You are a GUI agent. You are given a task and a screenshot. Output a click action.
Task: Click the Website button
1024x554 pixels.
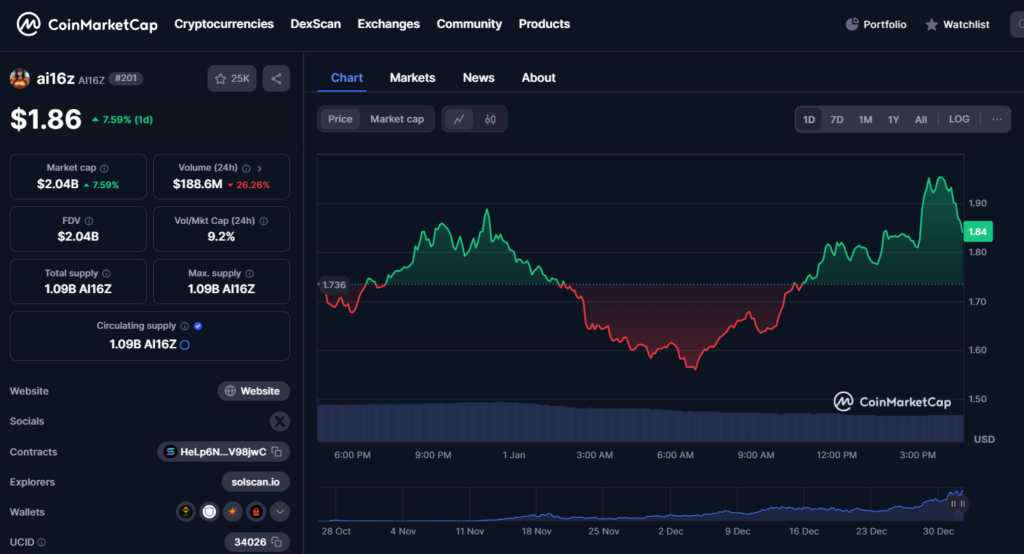point(253,391)
